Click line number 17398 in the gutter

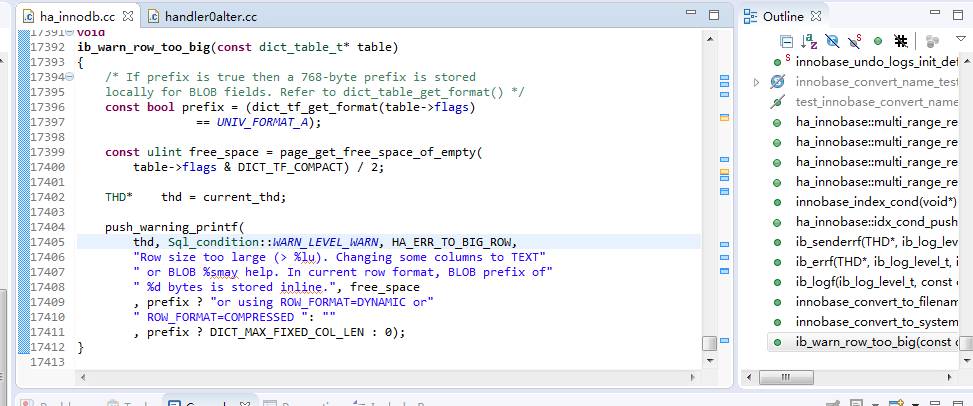coord(47,137)
